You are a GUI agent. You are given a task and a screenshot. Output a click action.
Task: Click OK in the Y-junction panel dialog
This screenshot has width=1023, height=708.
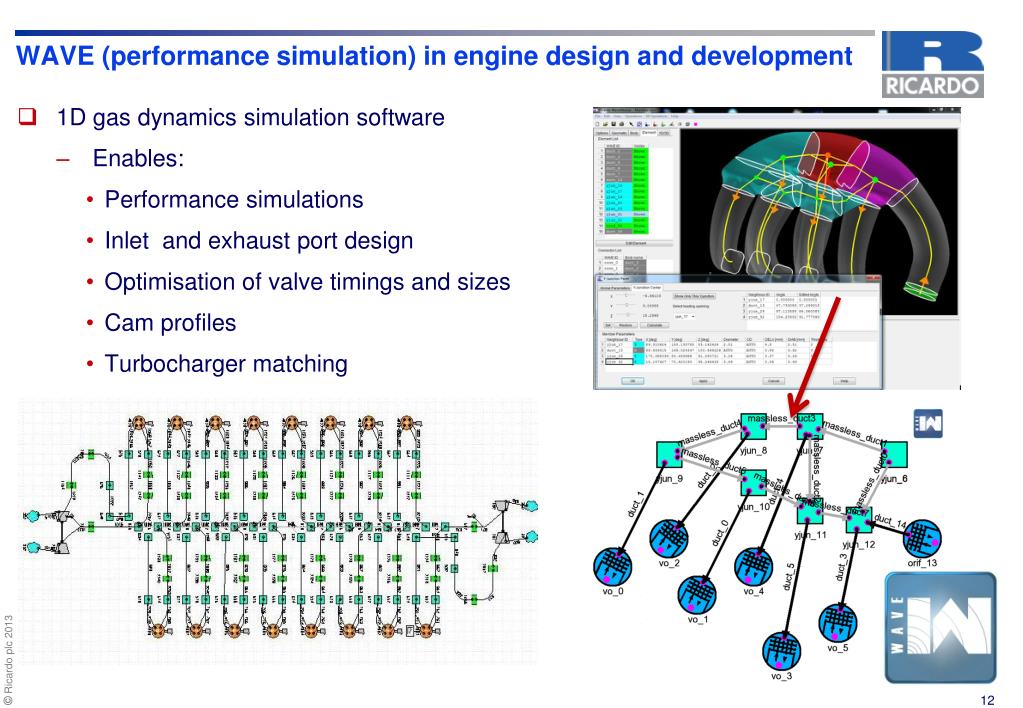[632, 381]
